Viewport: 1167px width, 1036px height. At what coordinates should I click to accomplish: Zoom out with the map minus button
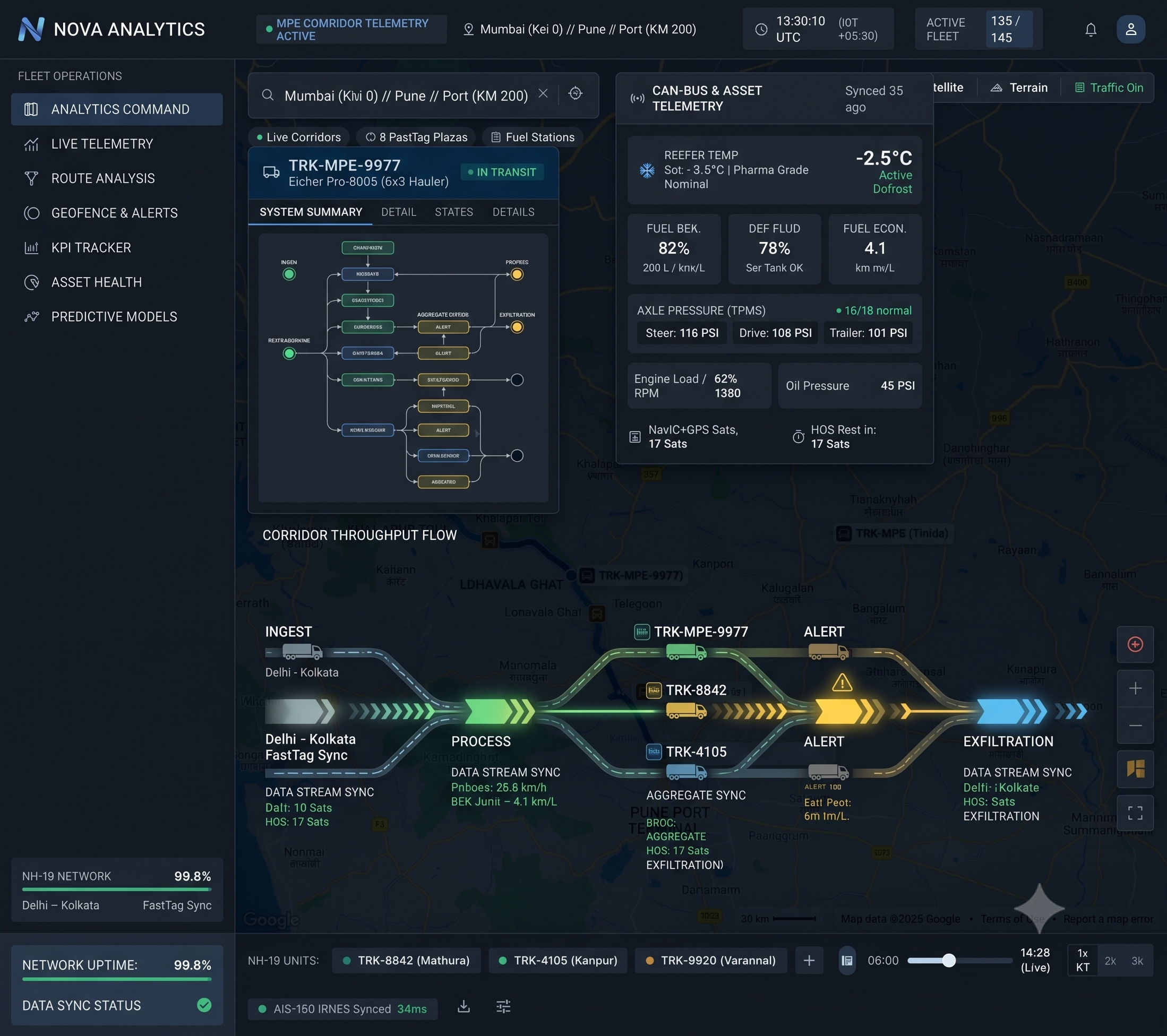1135,725
